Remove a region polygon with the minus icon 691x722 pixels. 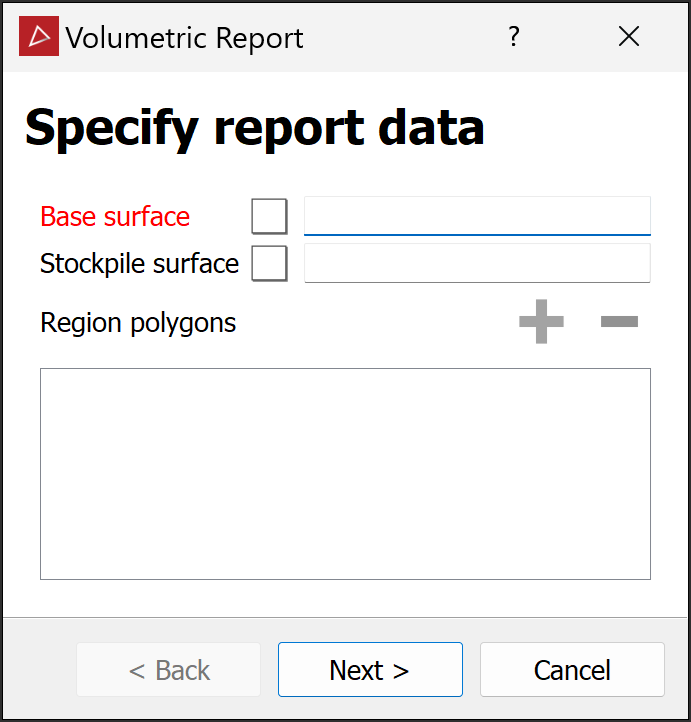click(619, 322)
